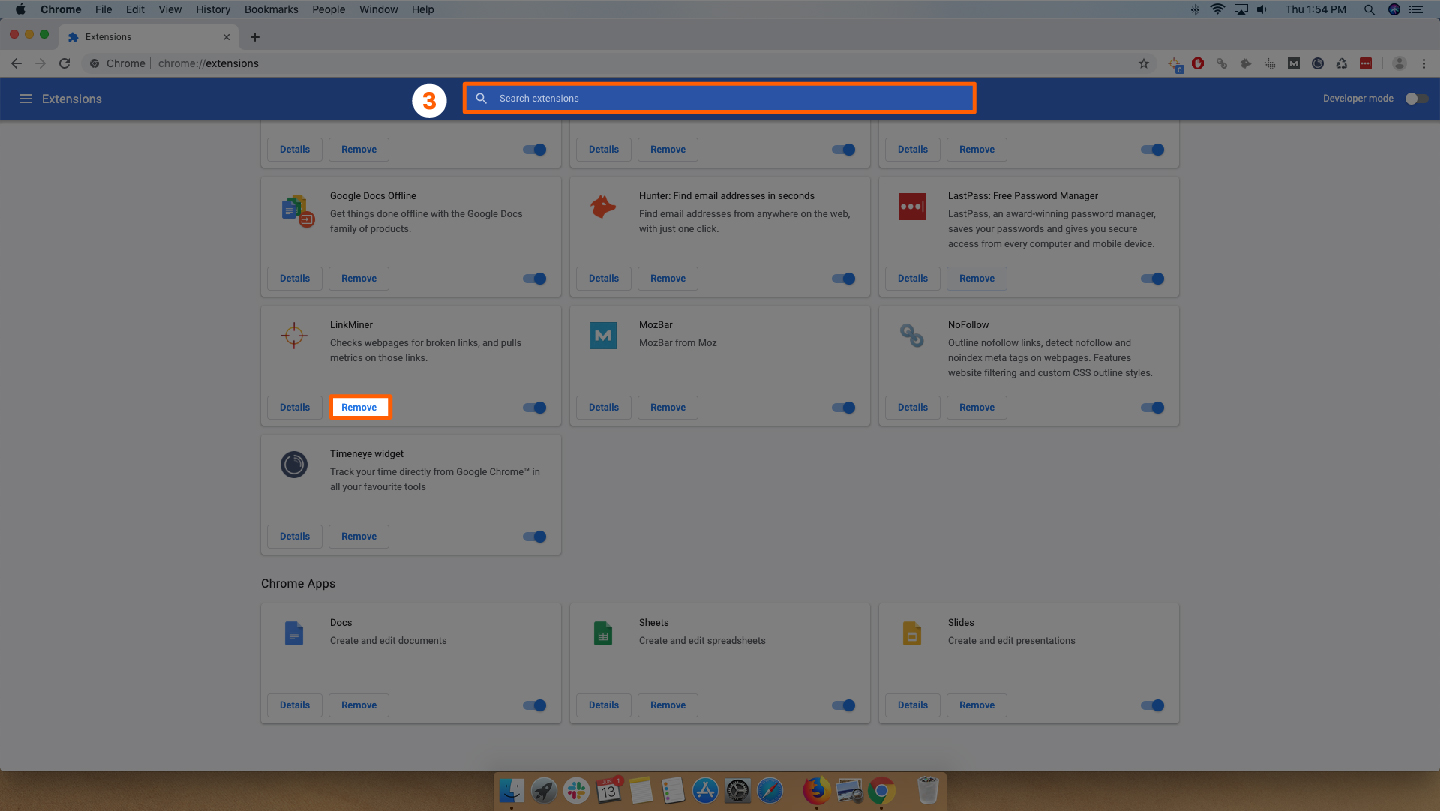This screenshot has width=1440, height=811.
Task: Toggle off the MozBar extension
Action: 844,407
